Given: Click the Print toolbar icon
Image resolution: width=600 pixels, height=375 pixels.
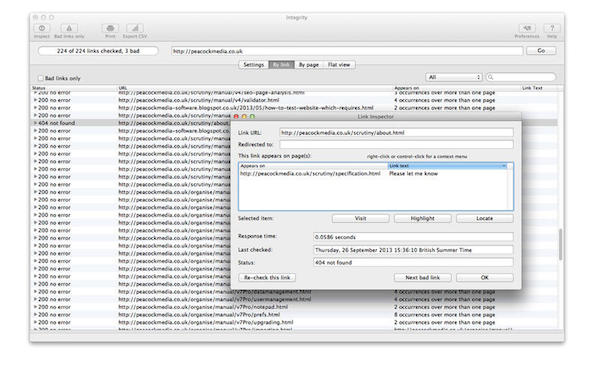Looking at the screenshot, I should point(110,28).
